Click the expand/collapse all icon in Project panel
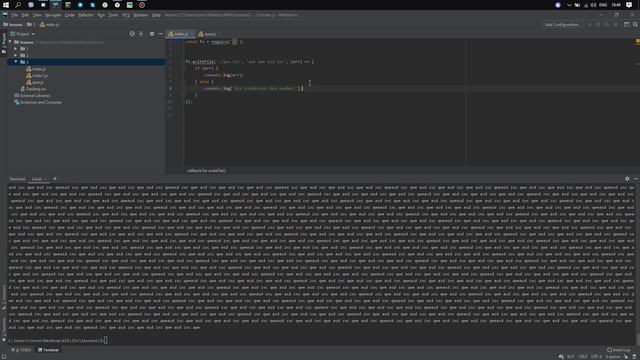This screenshot has width=640, height=360. (141, 34)
